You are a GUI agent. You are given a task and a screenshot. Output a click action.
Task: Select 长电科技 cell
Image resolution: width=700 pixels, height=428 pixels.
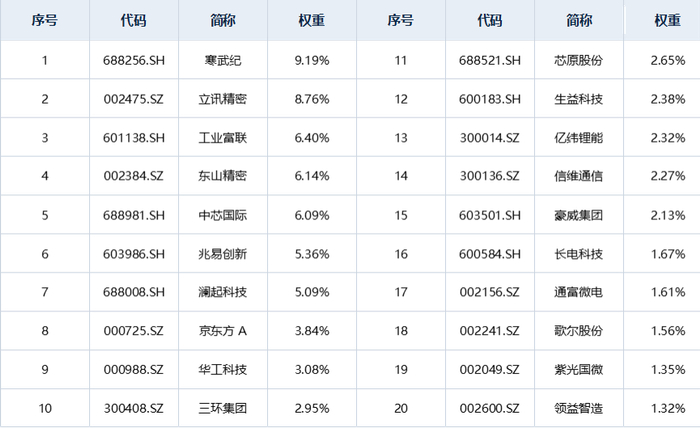click(x=579, y=254)
